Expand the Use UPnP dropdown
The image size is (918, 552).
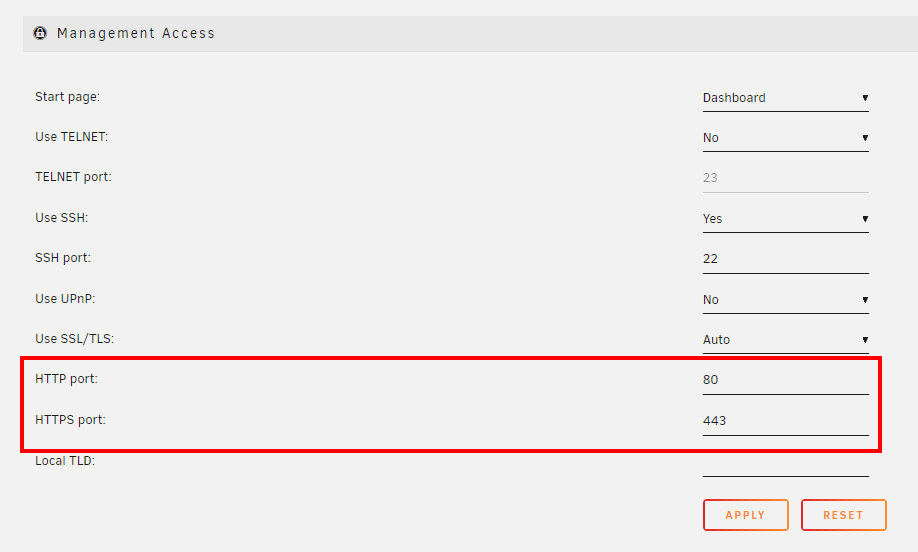pyautogui.click(x=786, y=300)
